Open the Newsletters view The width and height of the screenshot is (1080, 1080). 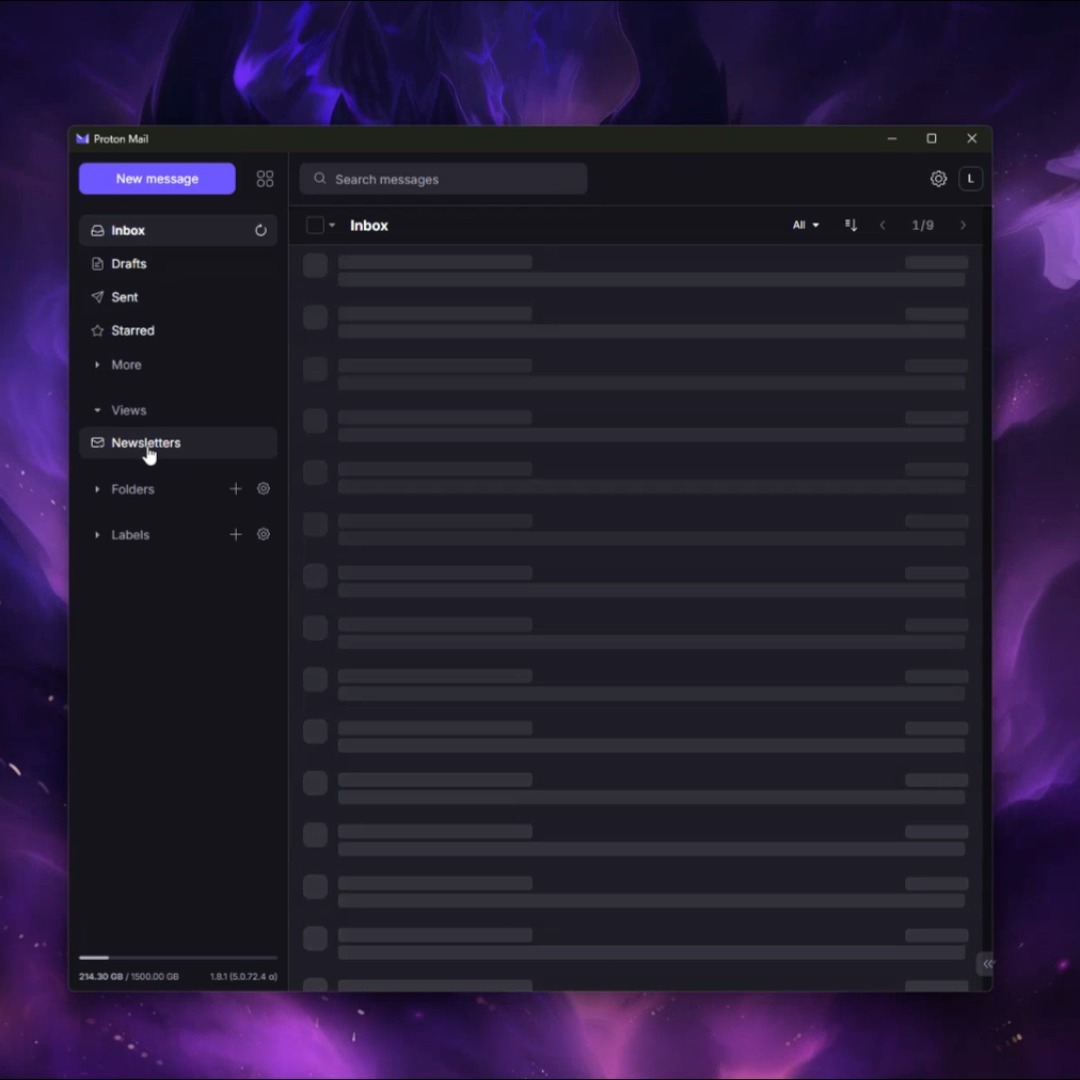tap(178, 443)
